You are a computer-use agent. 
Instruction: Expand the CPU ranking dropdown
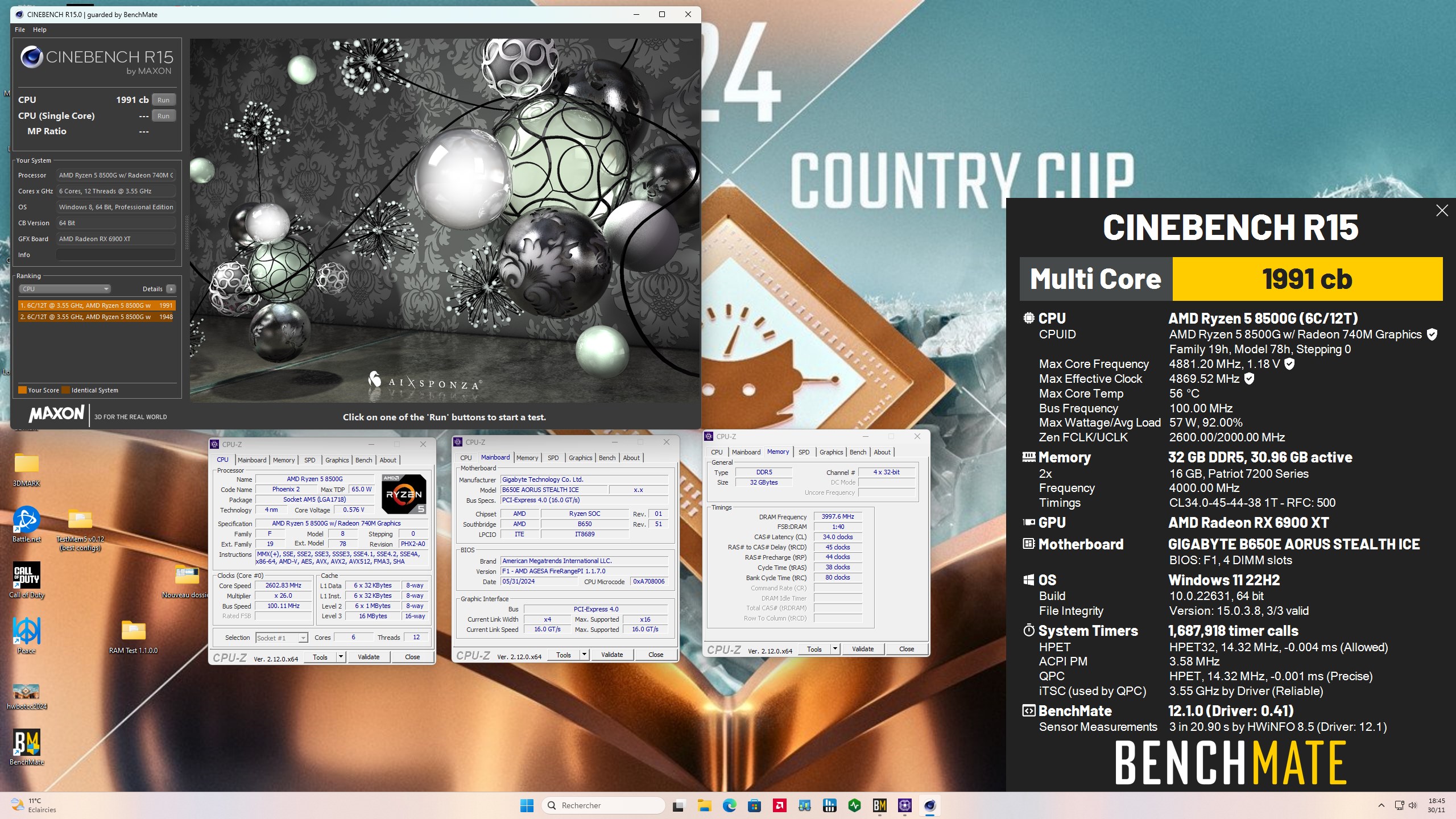point(65,289)
